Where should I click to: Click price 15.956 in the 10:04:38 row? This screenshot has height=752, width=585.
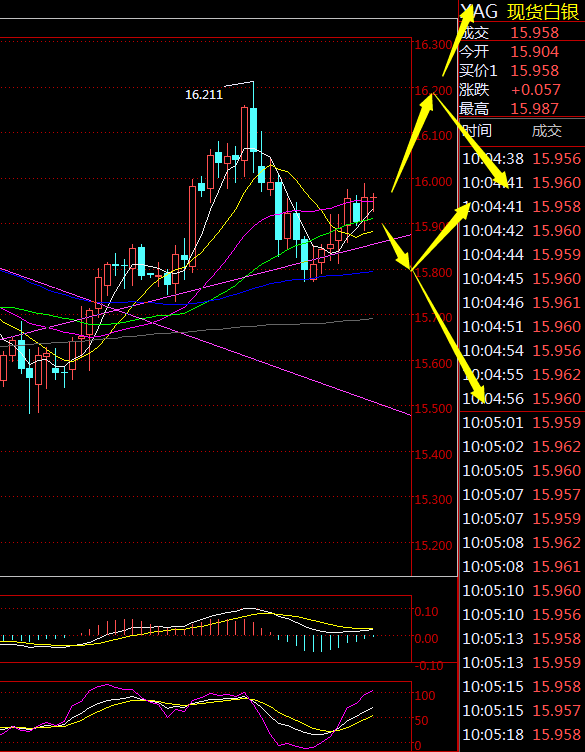coord(557,159)
